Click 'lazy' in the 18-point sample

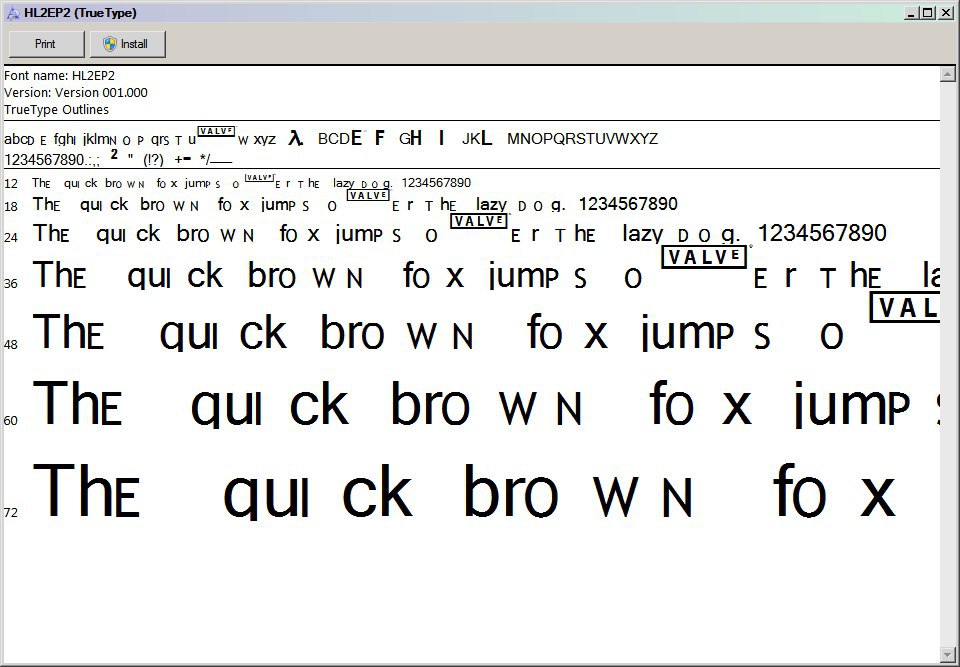[492, 205]
